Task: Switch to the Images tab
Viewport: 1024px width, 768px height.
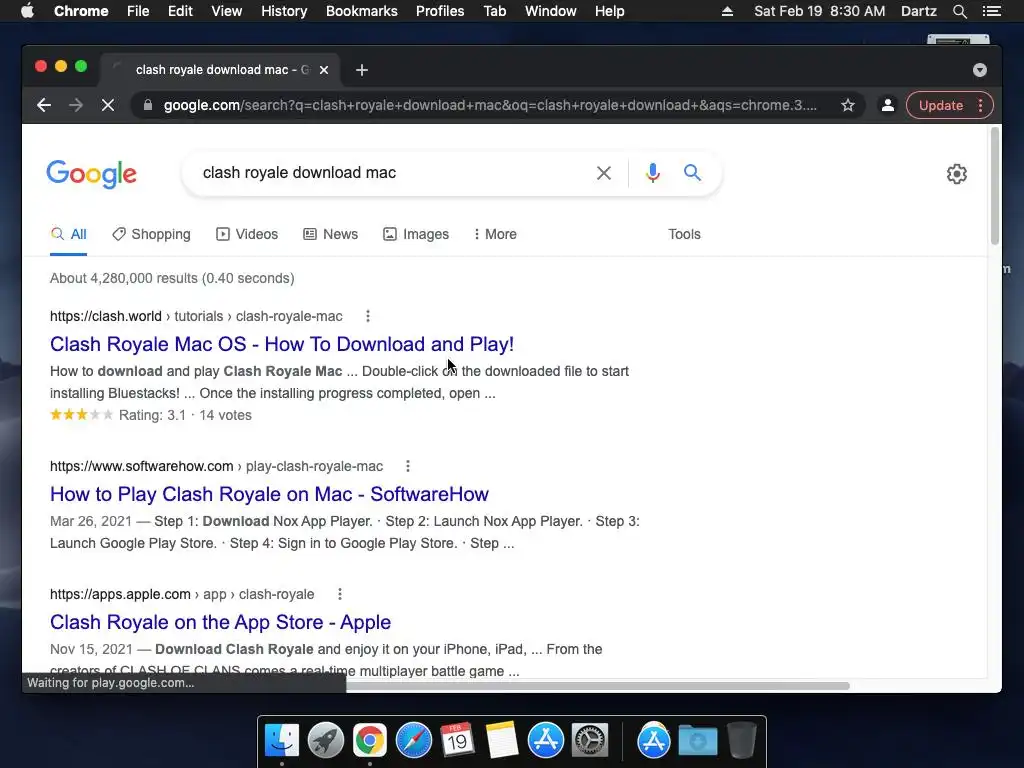Action: coord(416,234)
